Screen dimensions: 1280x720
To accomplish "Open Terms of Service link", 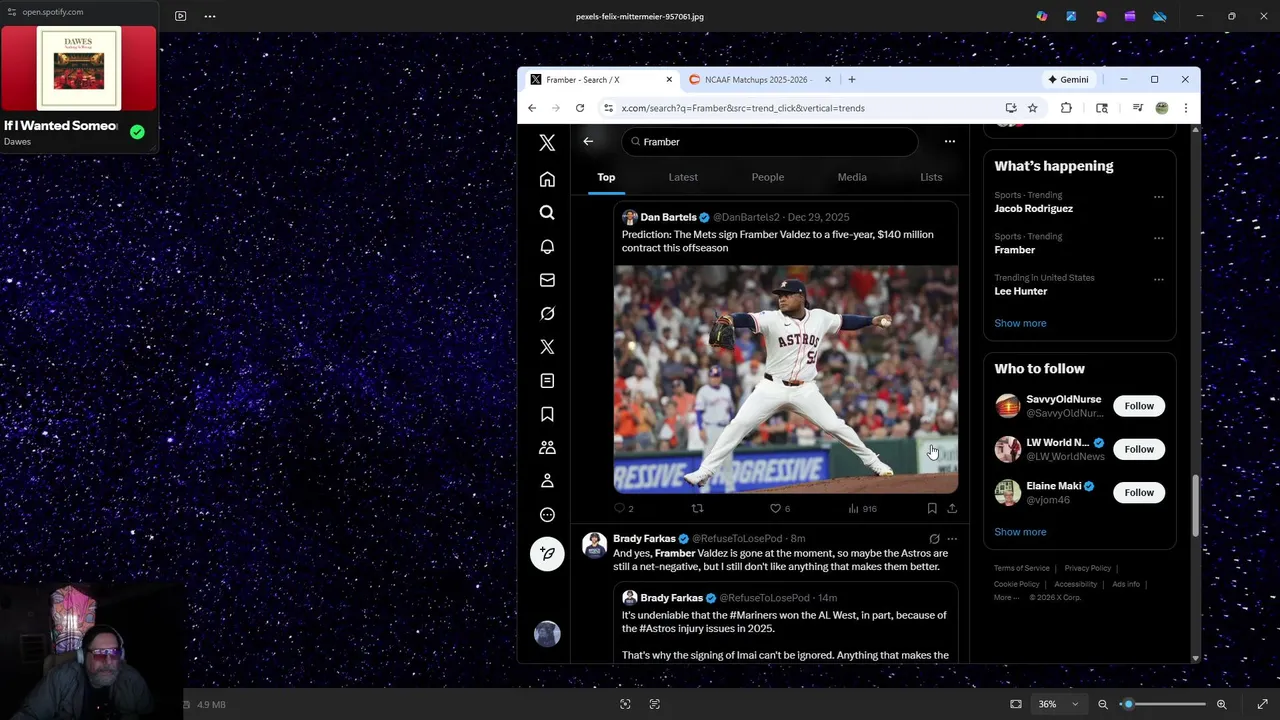I will pyautogui.click(x=1021, y=568).
